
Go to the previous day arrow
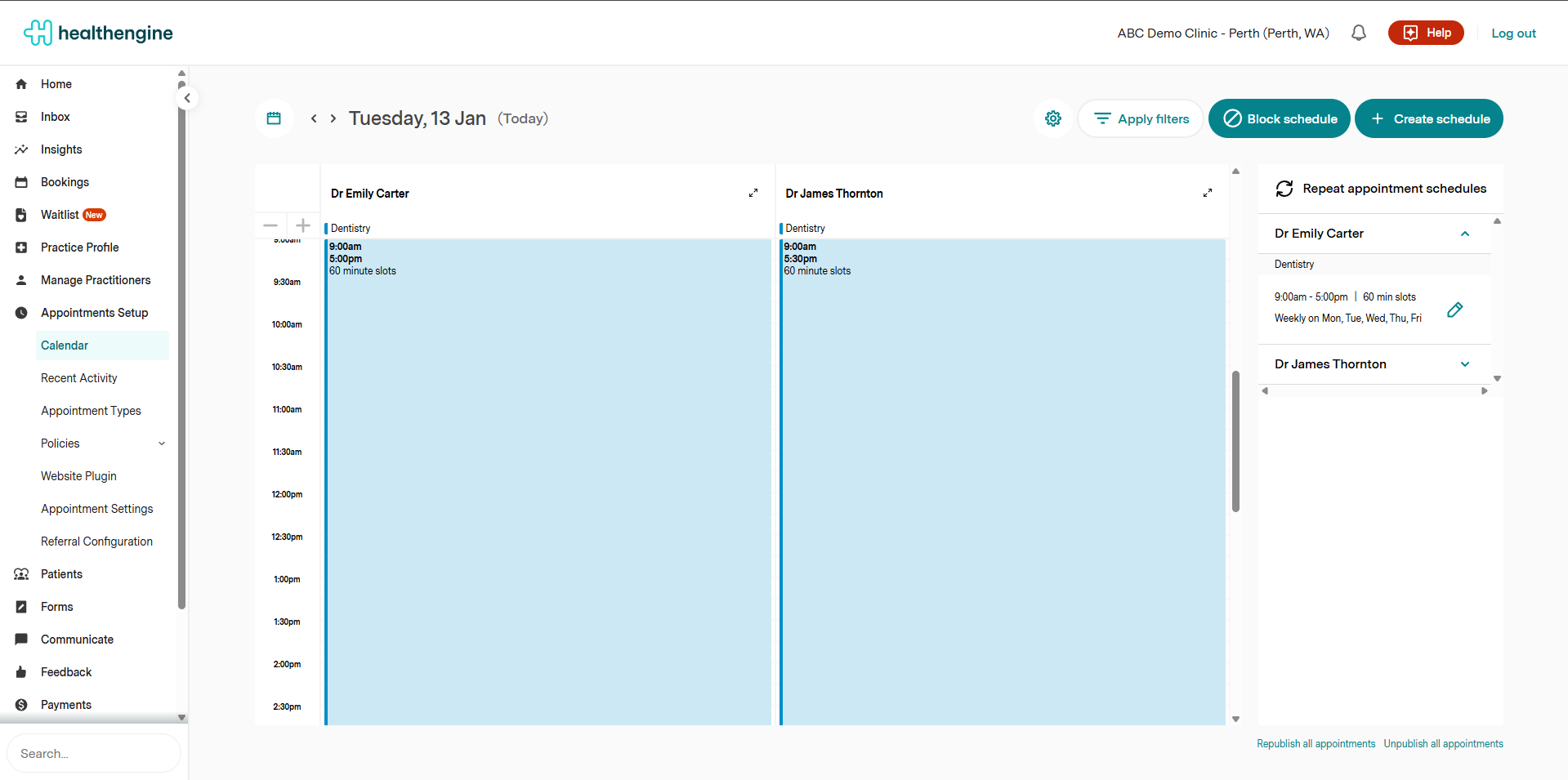pyautogui.click(x=314, y=118)
